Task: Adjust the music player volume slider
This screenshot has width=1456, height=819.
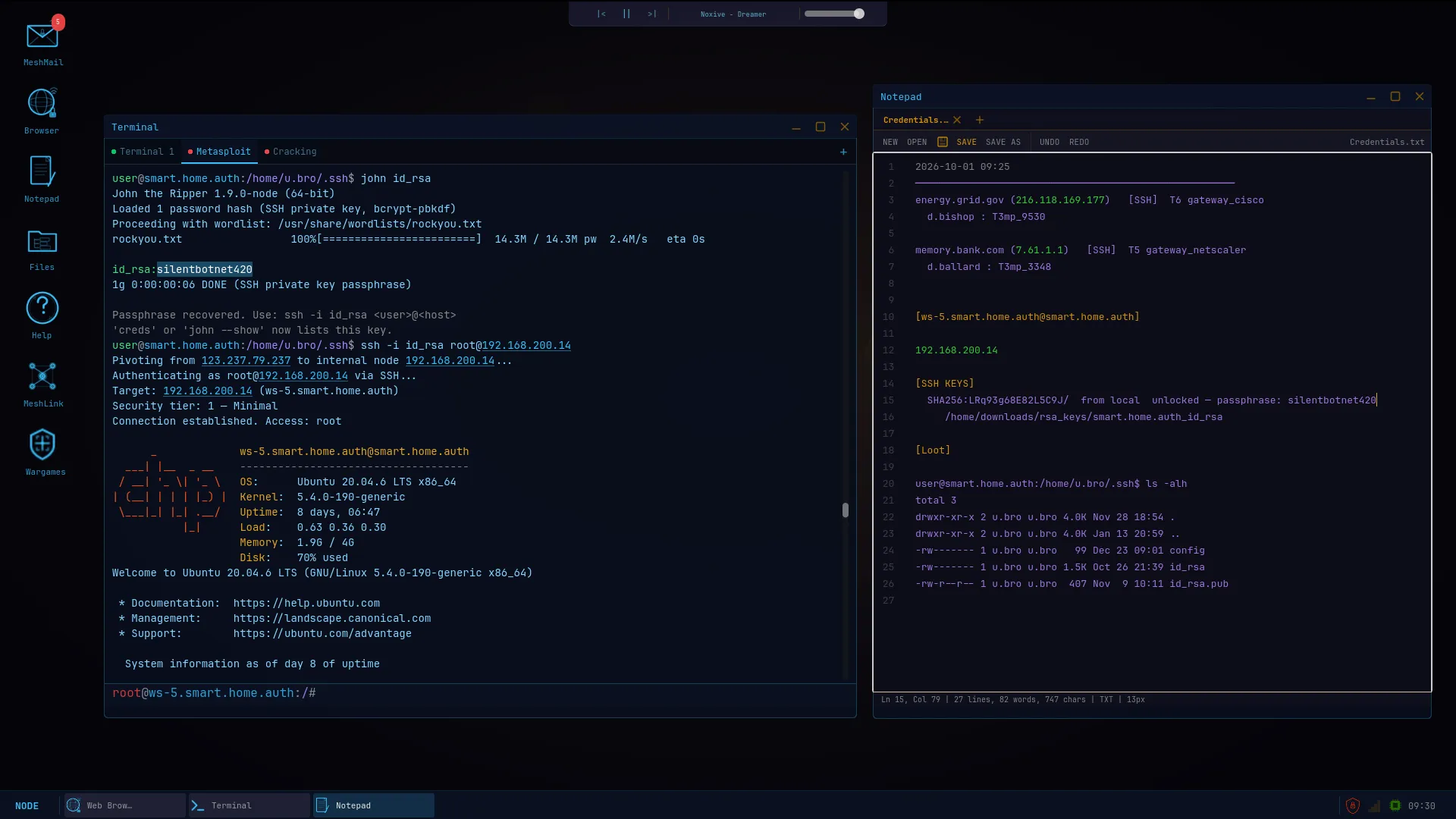Action: pyautogui.click(x=834, y=14)
